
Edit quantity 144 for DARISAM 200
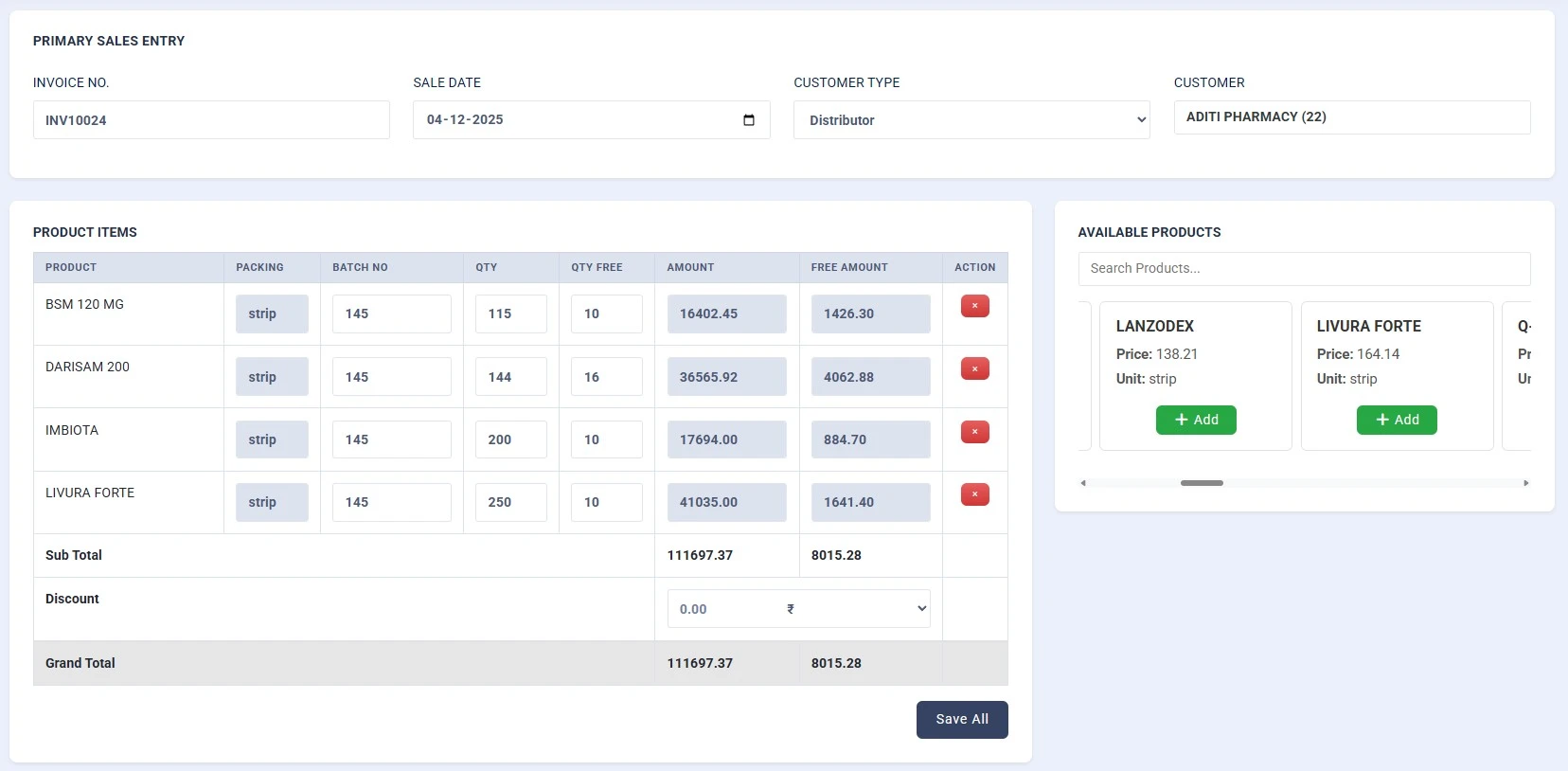pos(510,377)
